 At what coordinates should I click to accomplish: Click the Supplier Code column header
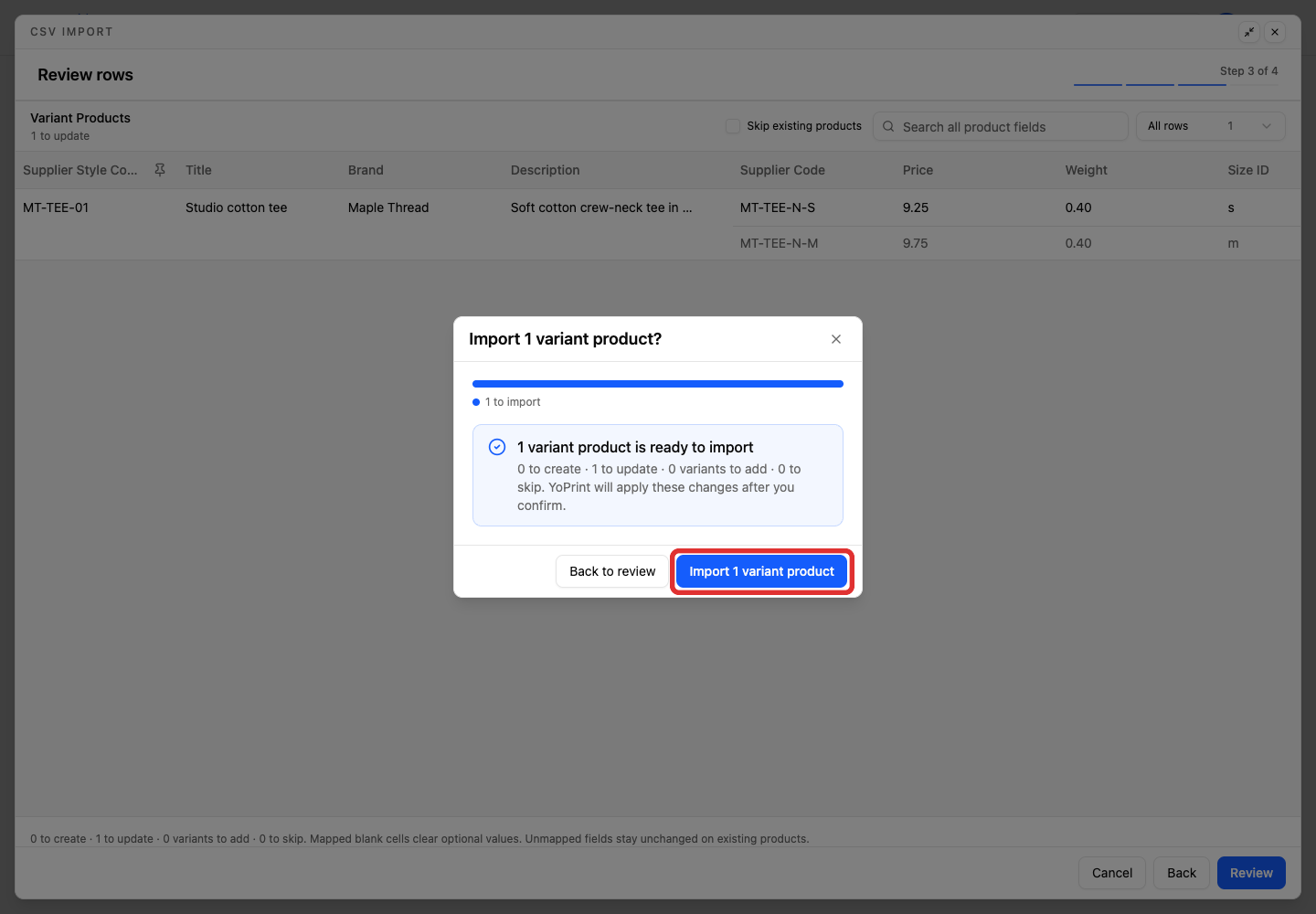click(x=782, y=170)
